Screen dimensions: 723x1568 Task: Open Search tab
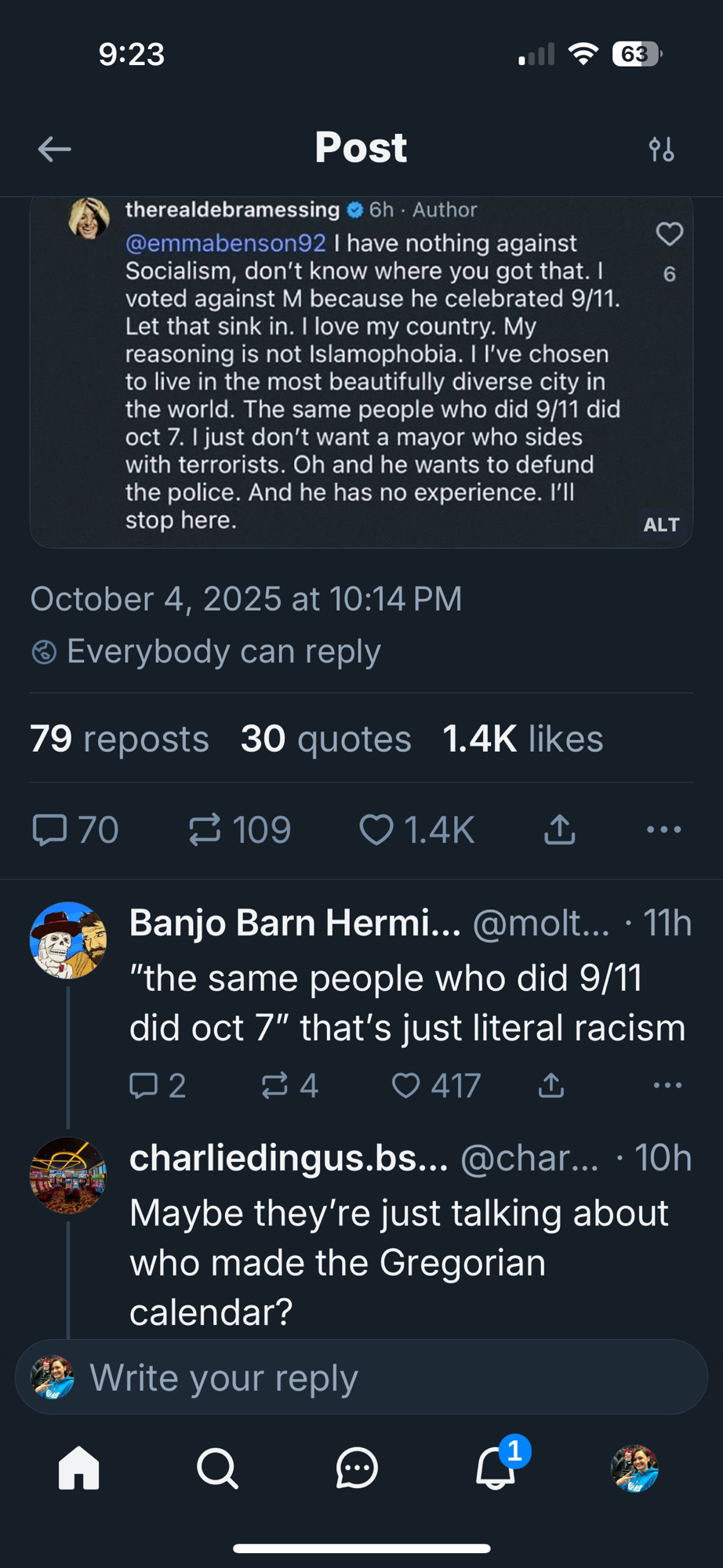pos(217,1468)
